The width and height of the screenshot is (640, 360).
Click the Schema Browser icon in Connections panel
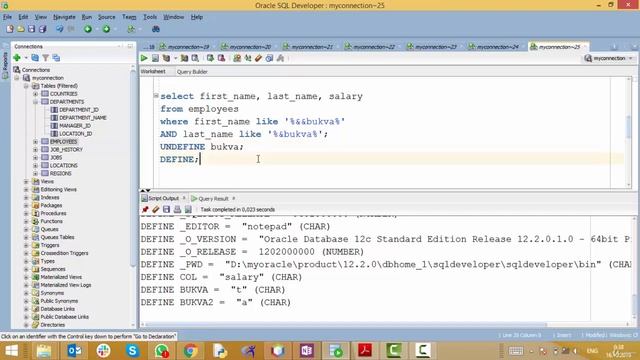coord(56,58)
